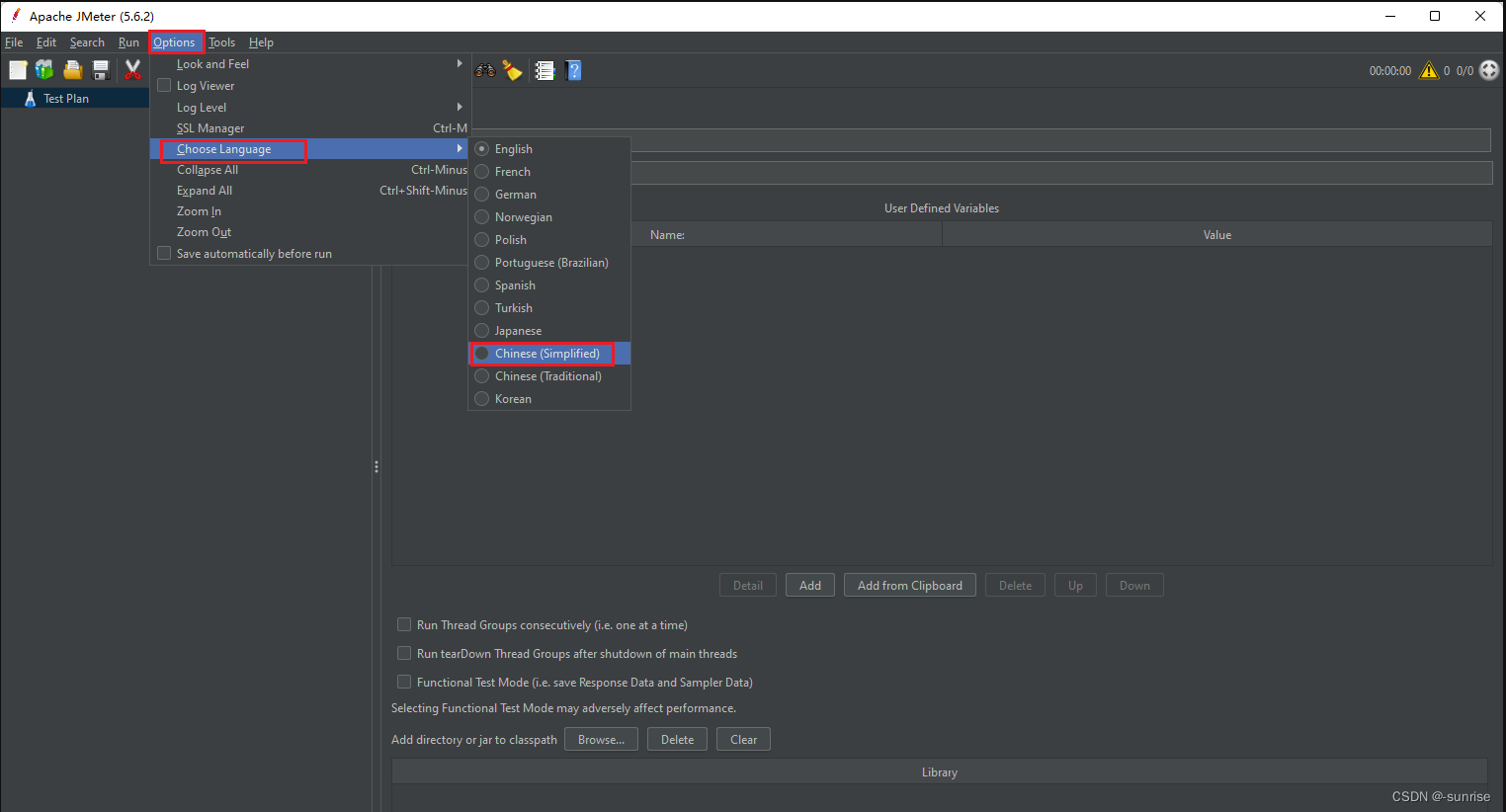1506x812 pixels.
Task: Select the English language option
Action: point(549,149)
